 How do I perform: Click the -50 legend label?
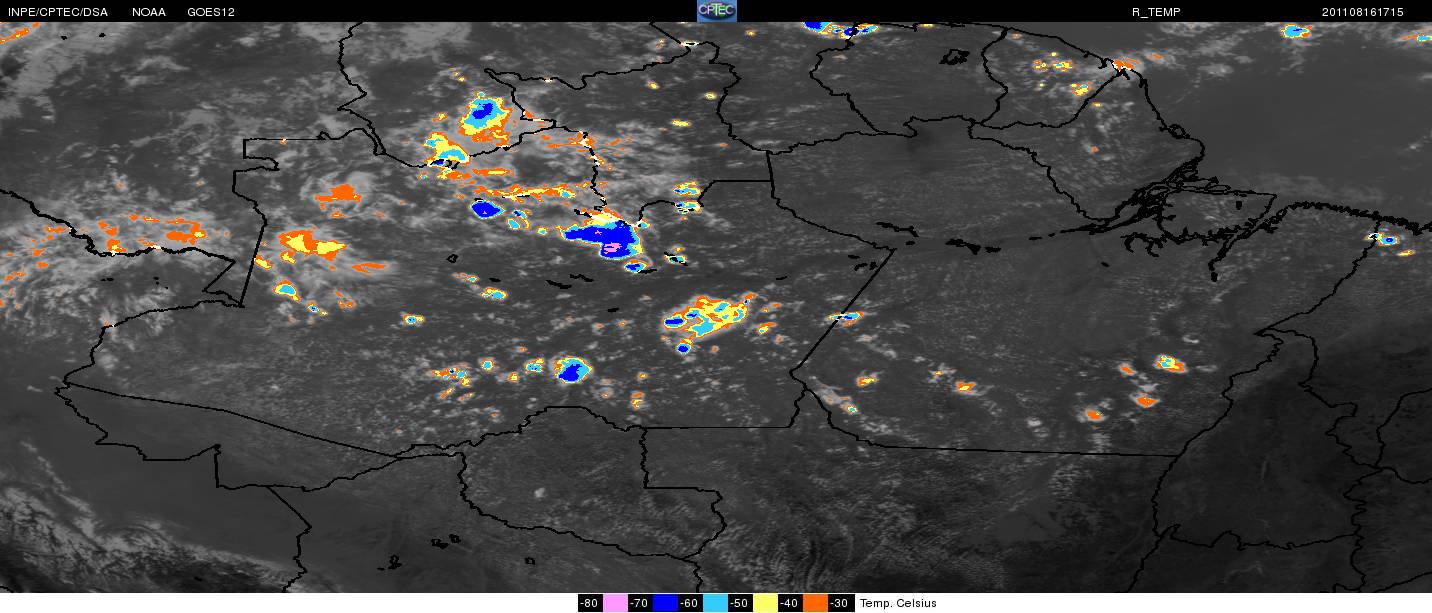point(739,603)
